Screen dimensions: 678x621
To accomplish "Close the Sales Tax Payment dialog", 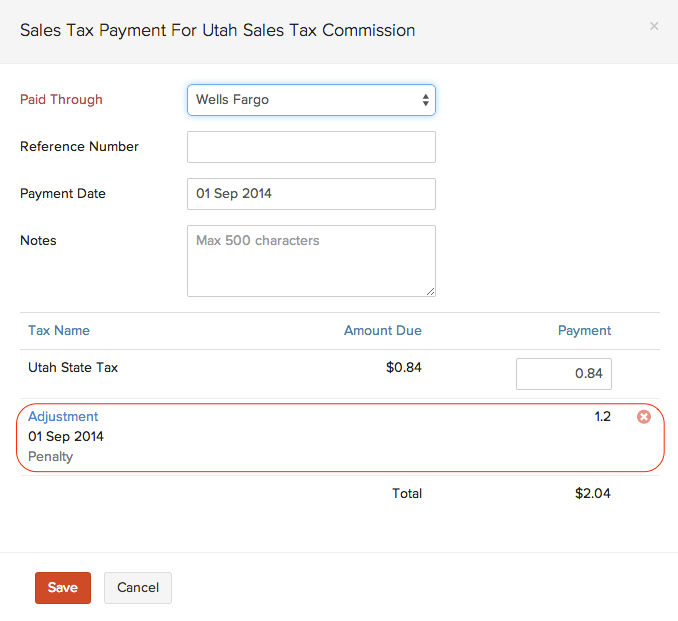I will click(654, 27).
